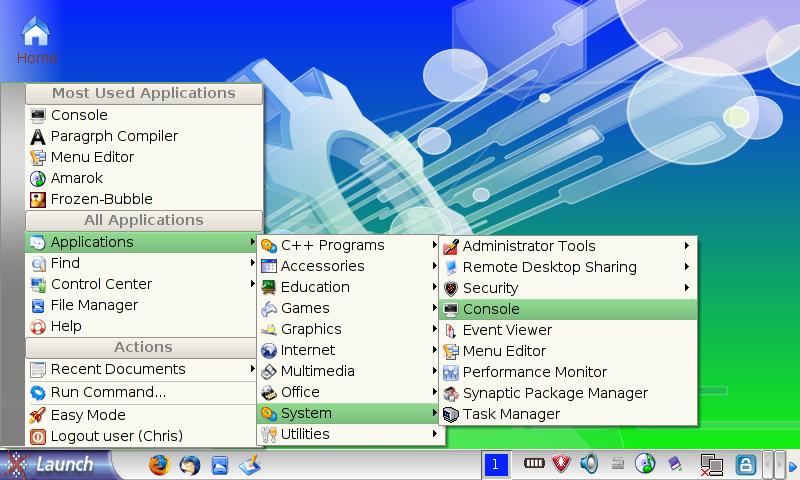Switch to virtual desktop 1
This screenshot has width=800, height=480.
[x=495, y=465]
